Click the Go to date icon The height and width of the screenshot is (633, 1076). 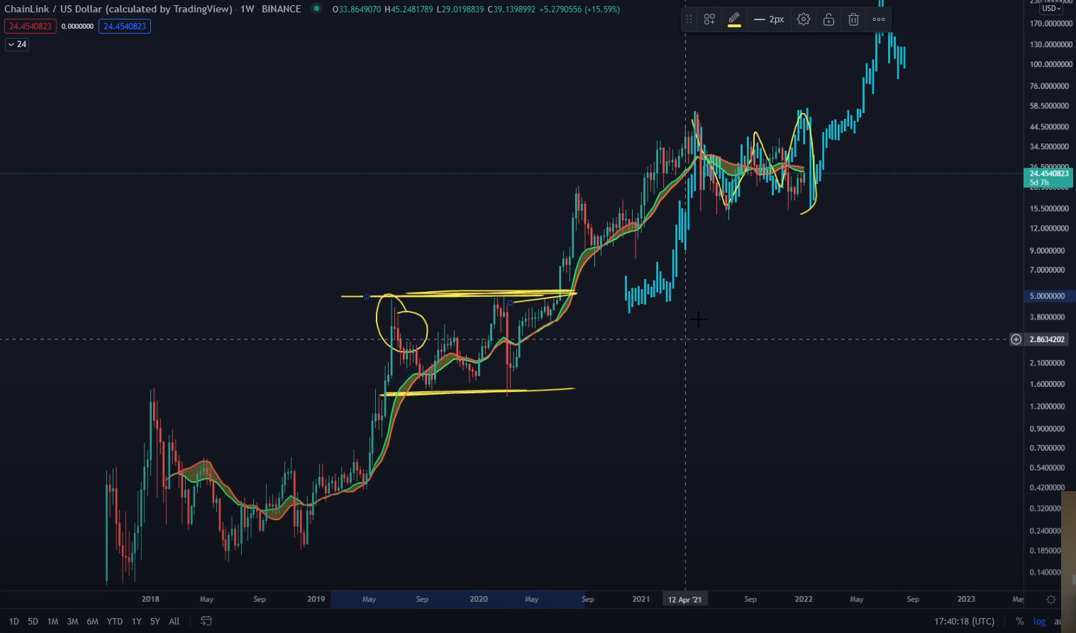click(x=206, y=621)
